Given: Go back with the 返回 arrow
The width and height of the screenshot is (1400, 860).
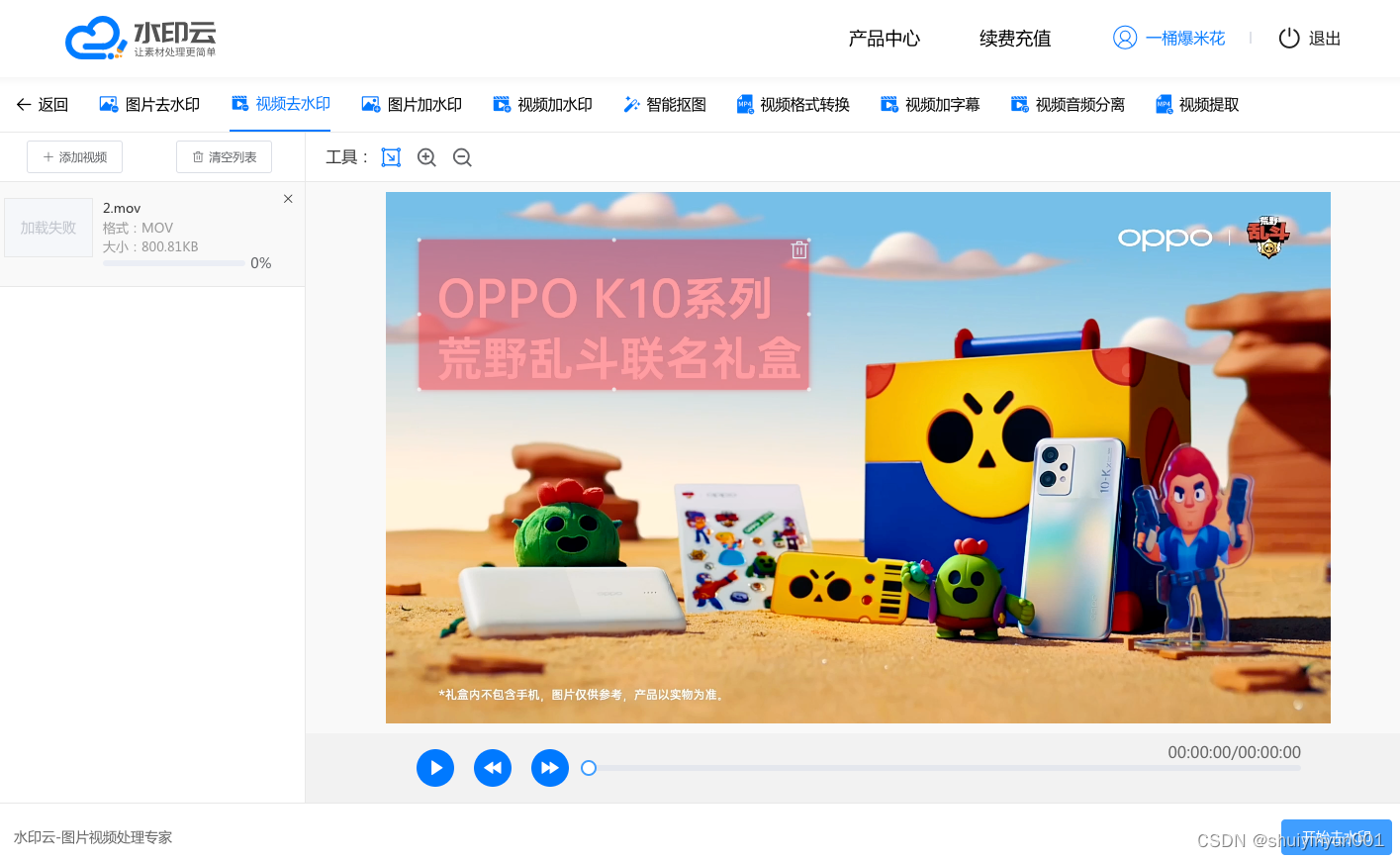Looking at the screenshot, I should 42,105.
